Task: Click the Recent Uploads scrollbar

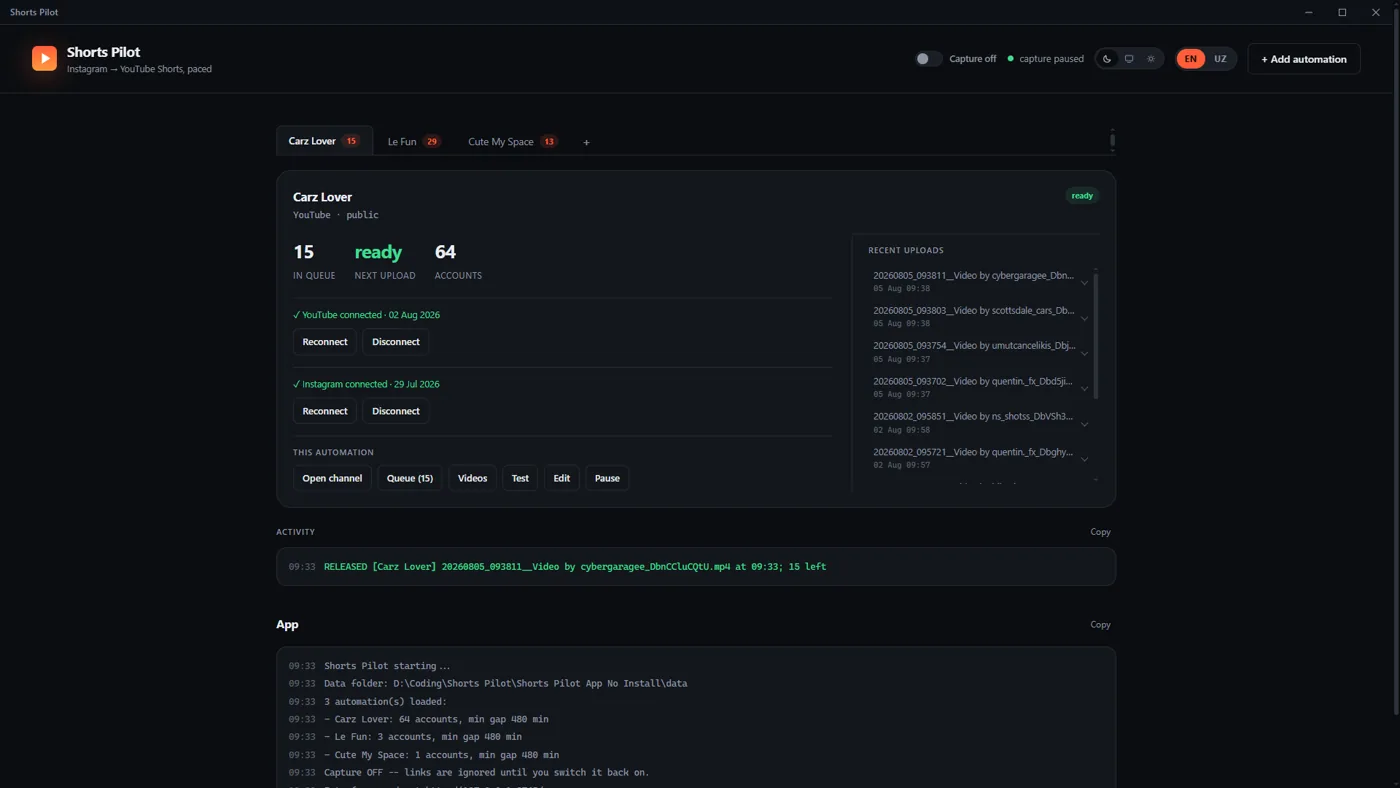Action: 1096,335
